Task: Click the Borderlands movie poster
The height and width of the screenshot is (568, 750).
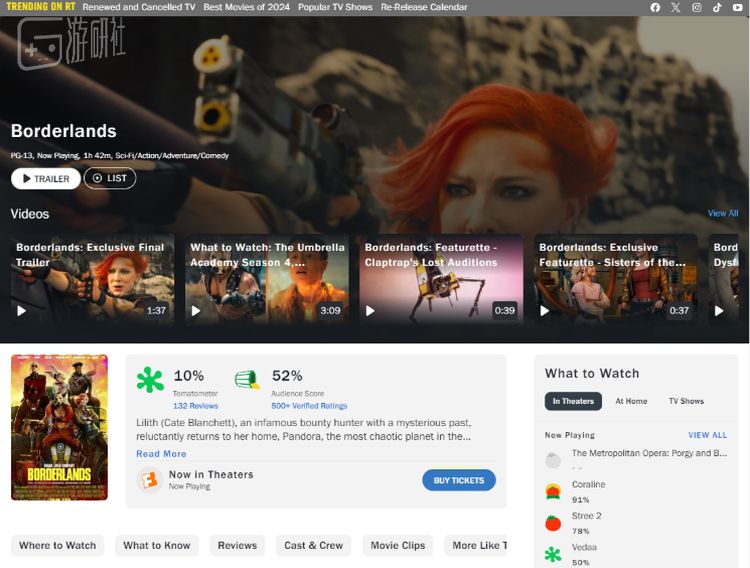Action: click(x=59, y=427)
